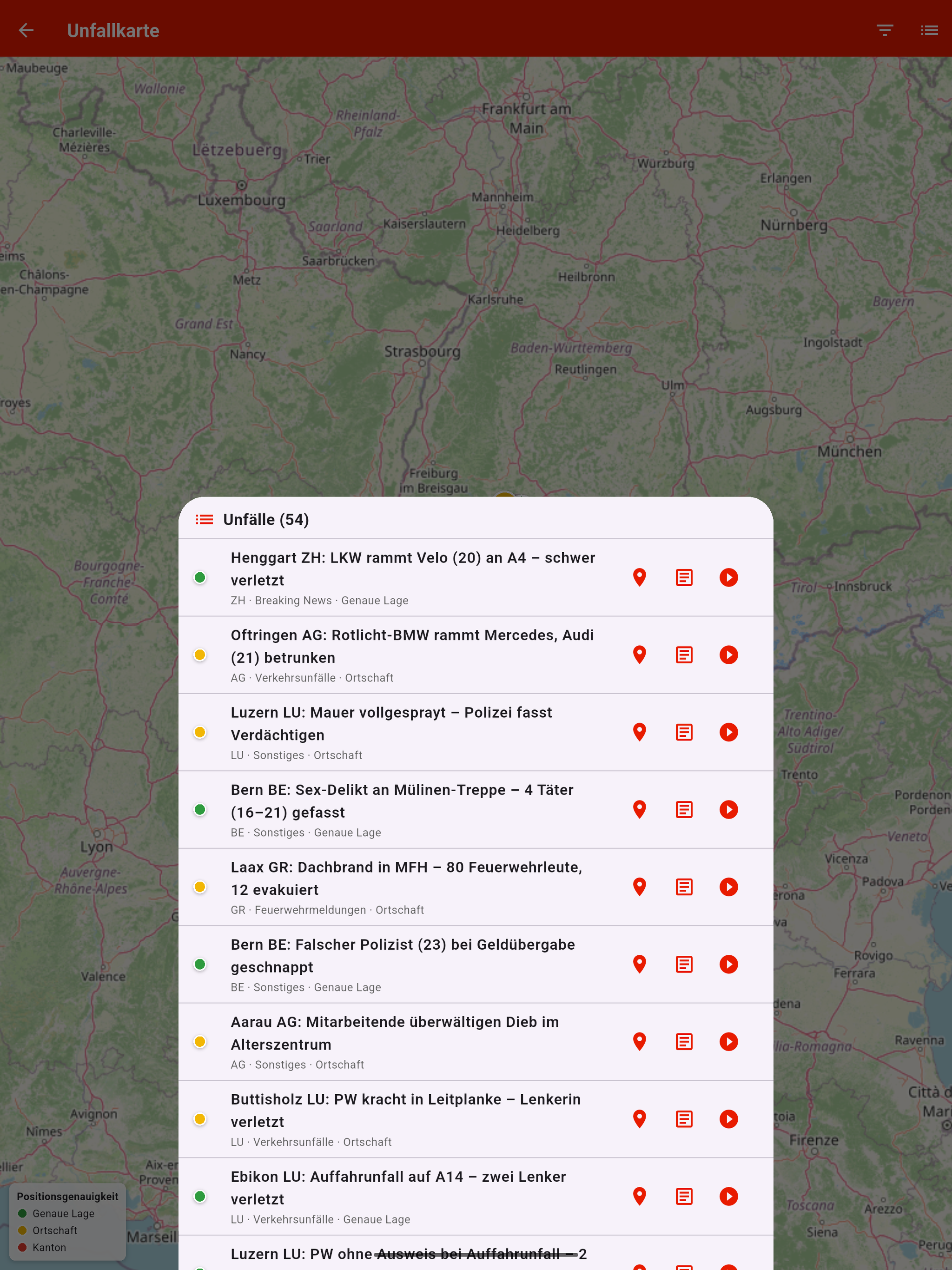Open article for Ebikon LU A14 accident

684,1197
